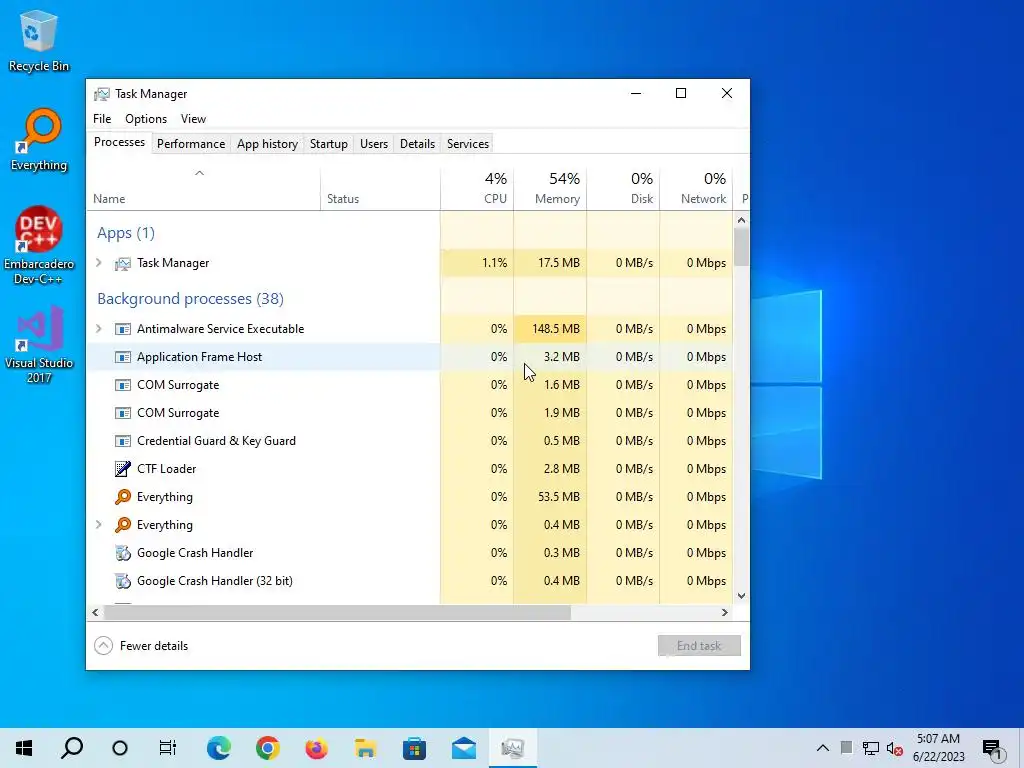Screen dimensions: 1024x768
Task: Click the Application Frame Host process icon
Action: tap(123, 357)
